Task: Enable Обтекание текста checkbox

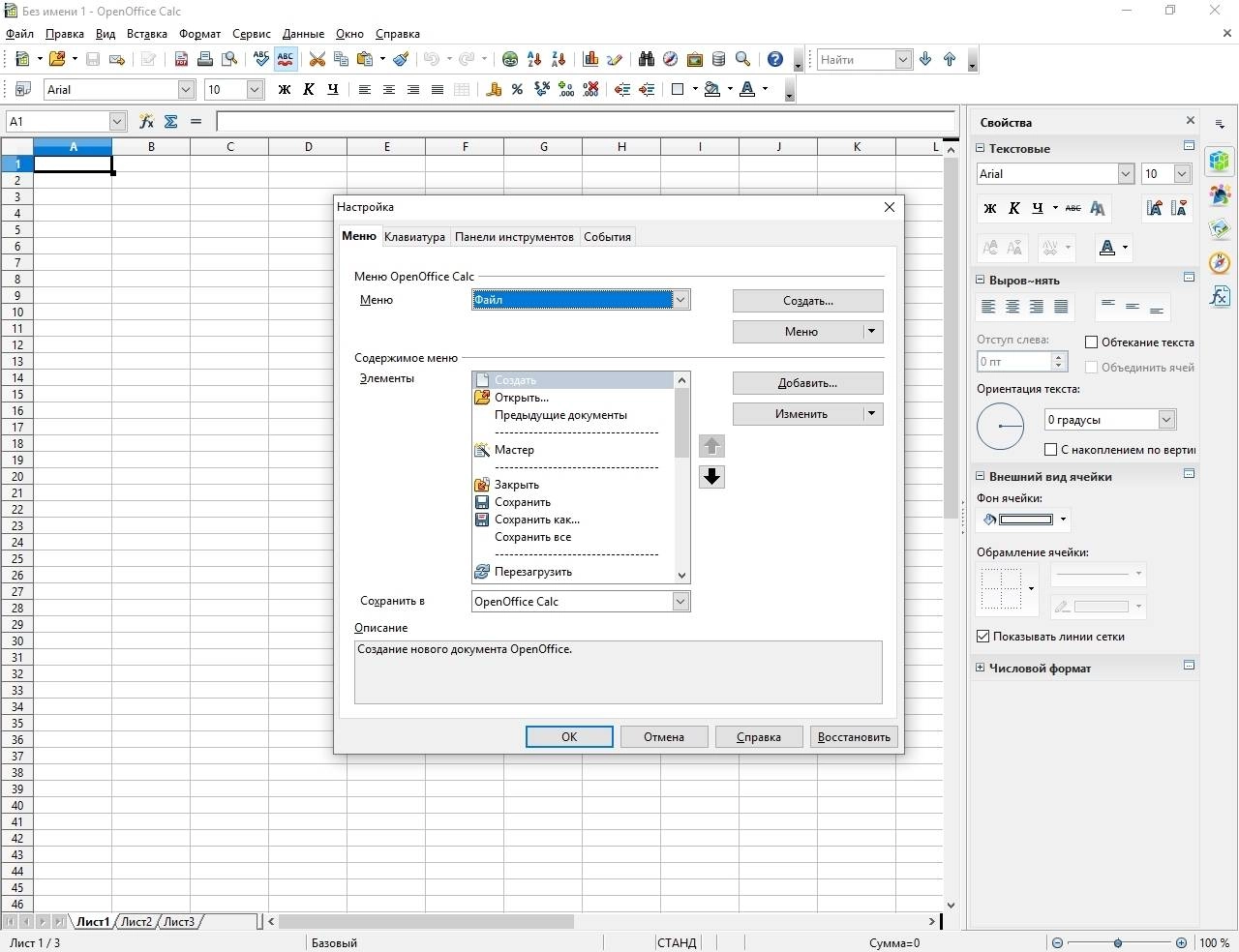Action: 1091,342
